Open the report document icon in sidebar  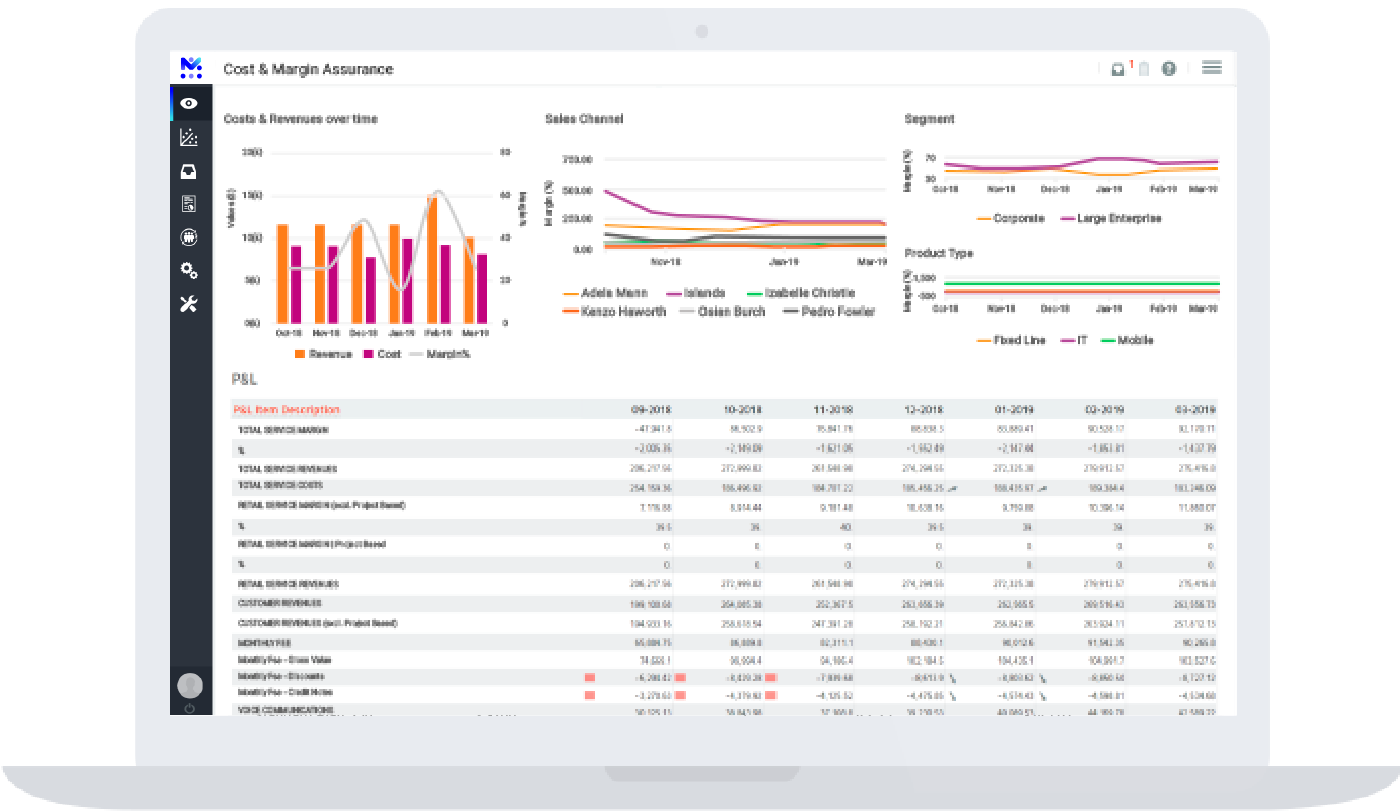click(x=189, y=203)
